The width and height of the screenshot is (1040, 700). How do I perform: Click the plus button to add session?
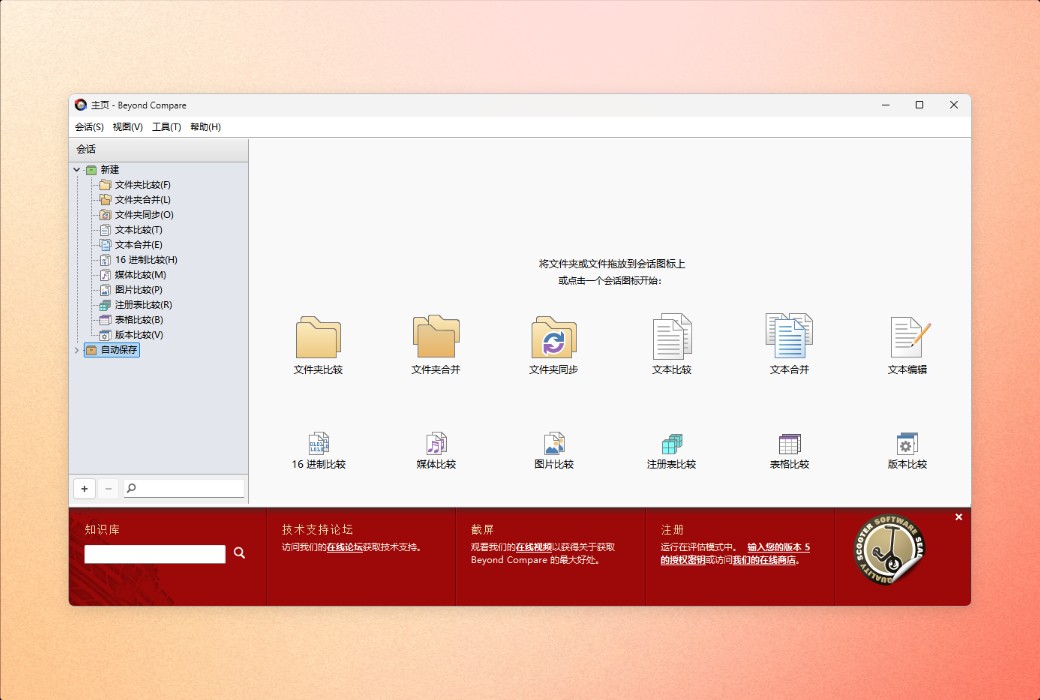[x=84, y=489]
